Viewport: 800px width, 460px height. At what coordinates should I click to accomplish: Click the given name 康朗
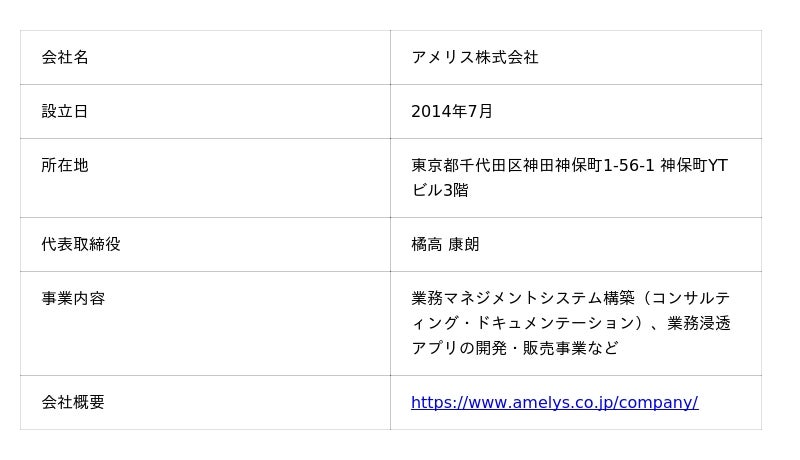click(464, 245)
